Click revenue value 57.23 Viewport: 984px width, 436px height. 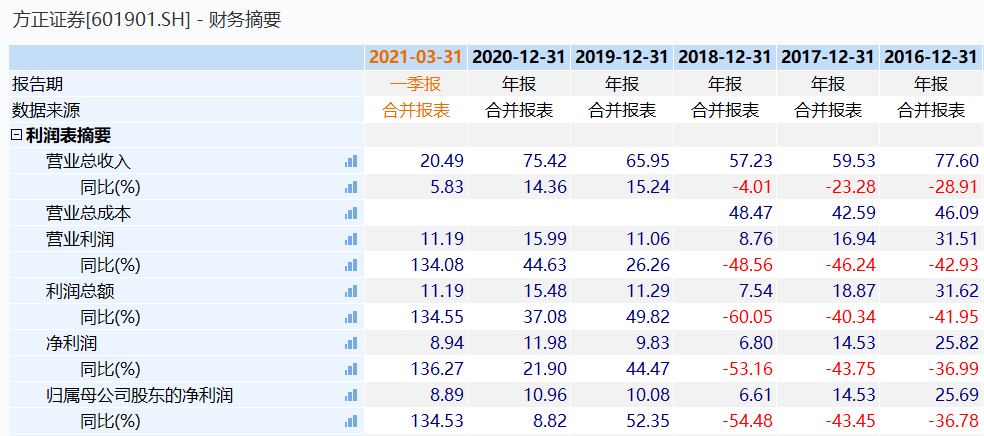click(x=751, y=161)
